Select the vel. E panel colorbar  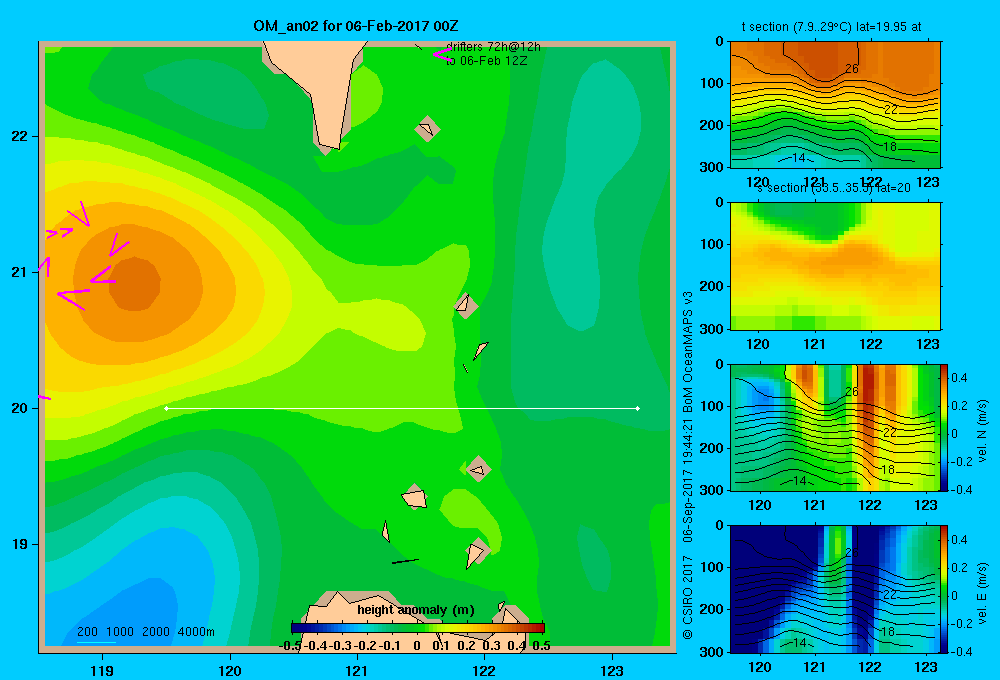(x=945, y=589)
